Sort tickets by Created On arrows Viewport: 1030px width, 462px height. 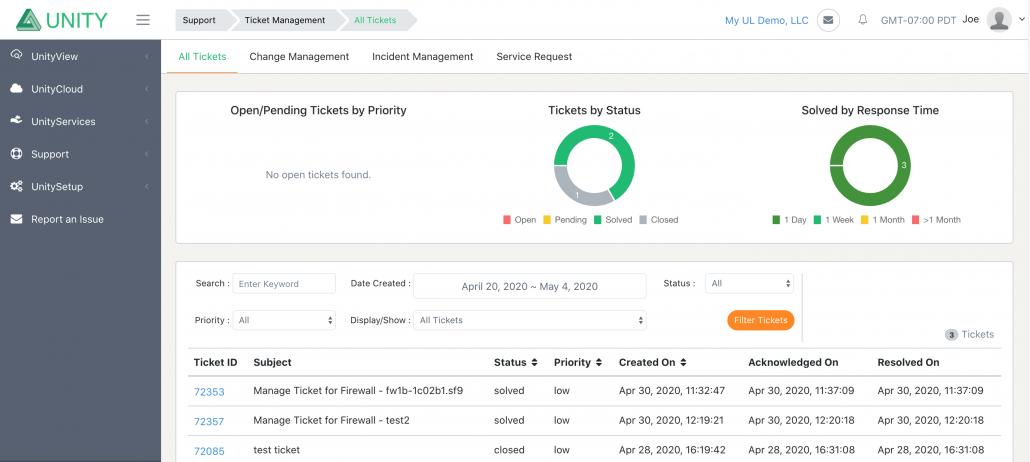click(683, 362)
